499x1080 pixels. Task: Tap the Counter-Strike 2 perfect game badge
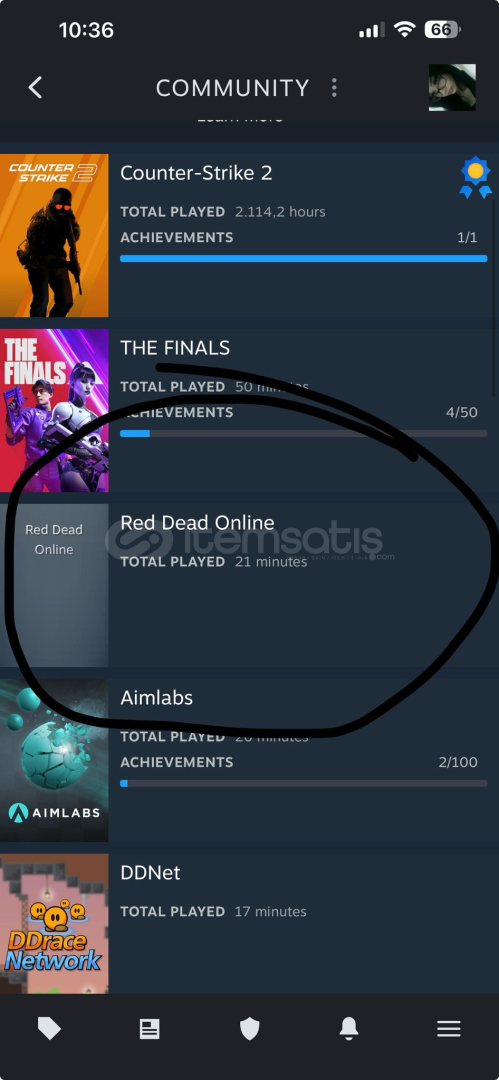476,177
